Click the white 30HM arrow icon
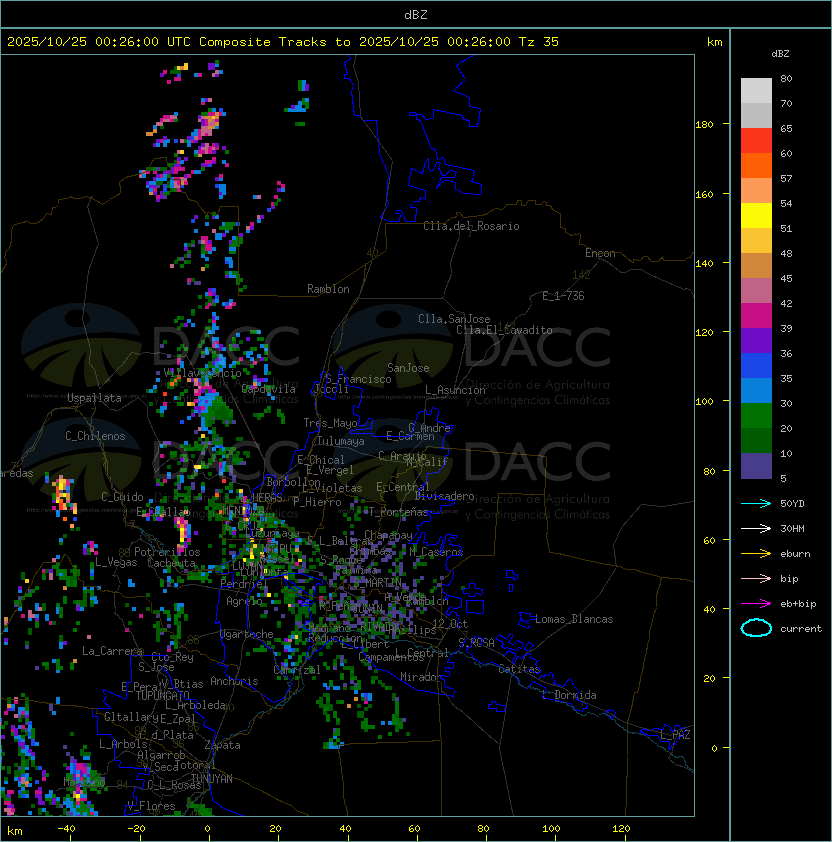Image resolution: width=832 pixels, height=842 pixels. (x=756, y=528)
